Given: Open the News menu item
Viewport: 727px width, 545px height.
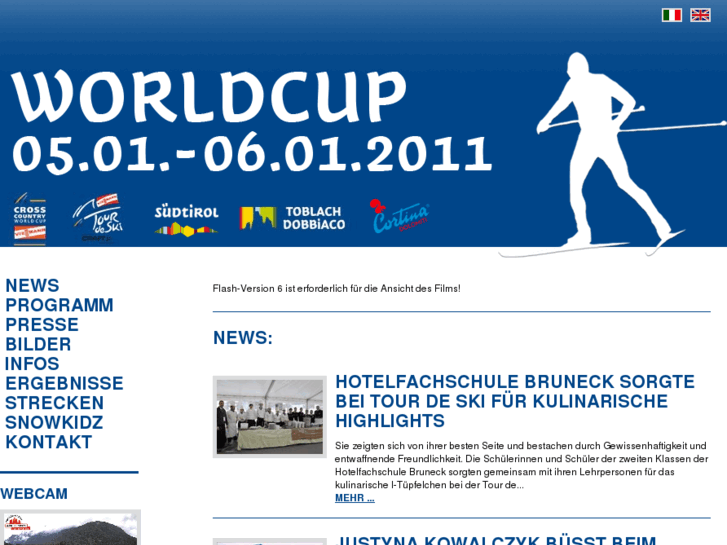Looking at the screenshot, I should click(32, 285).
